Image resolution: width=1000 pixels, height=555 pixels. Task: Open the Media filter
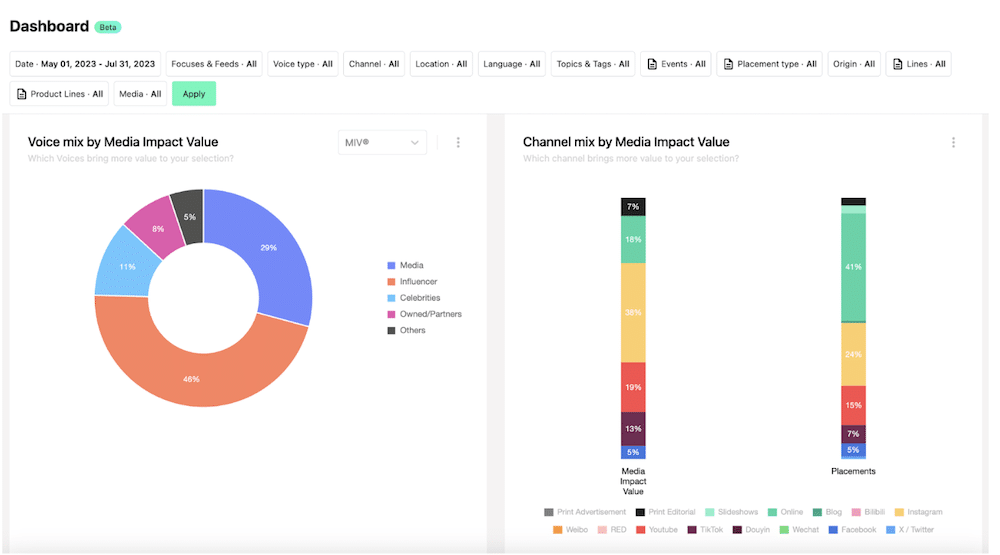click(x=140, y=94)
